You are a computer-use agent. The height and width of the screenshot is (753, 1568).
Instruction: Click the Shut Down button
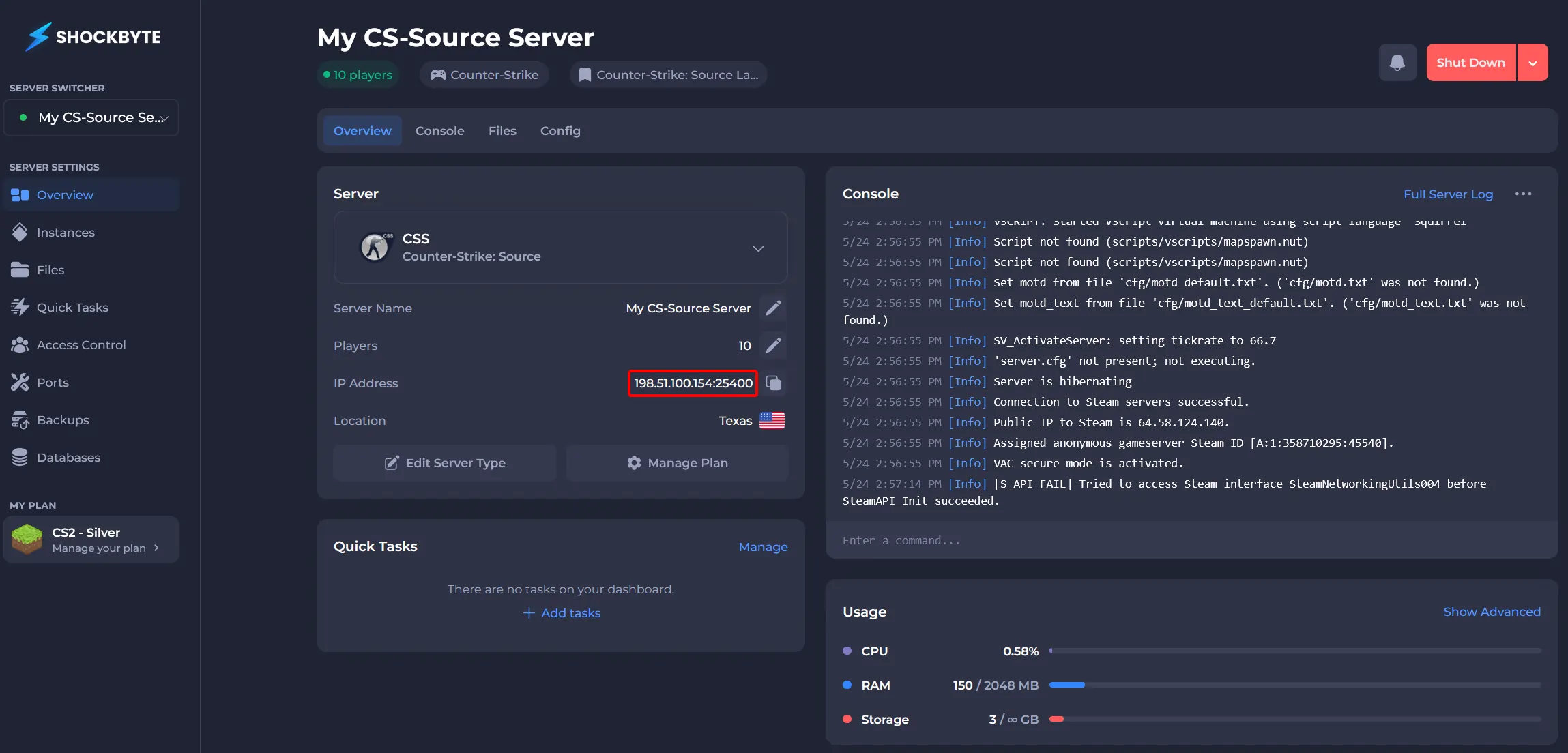(1470, 63)
